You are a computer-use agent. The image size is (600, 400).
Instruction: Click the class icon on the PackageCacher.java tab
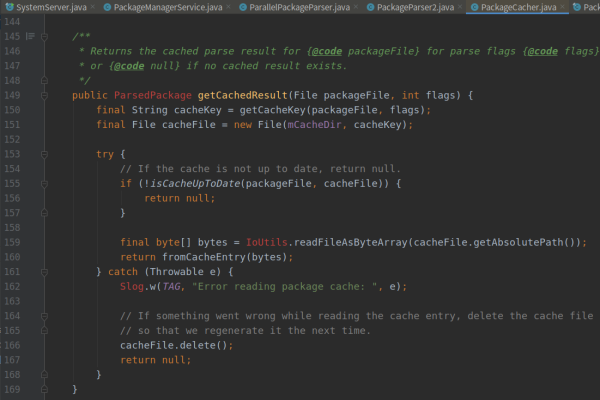click(473, 7)
